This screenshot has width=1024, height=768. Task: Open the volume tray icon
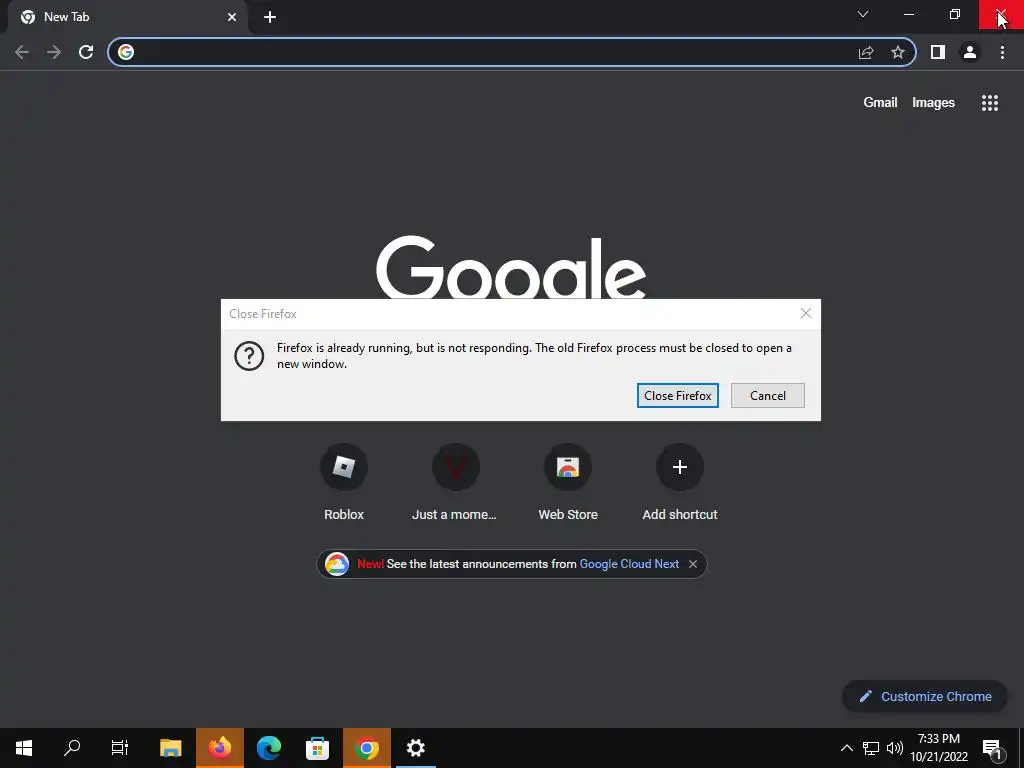(895, 748)
